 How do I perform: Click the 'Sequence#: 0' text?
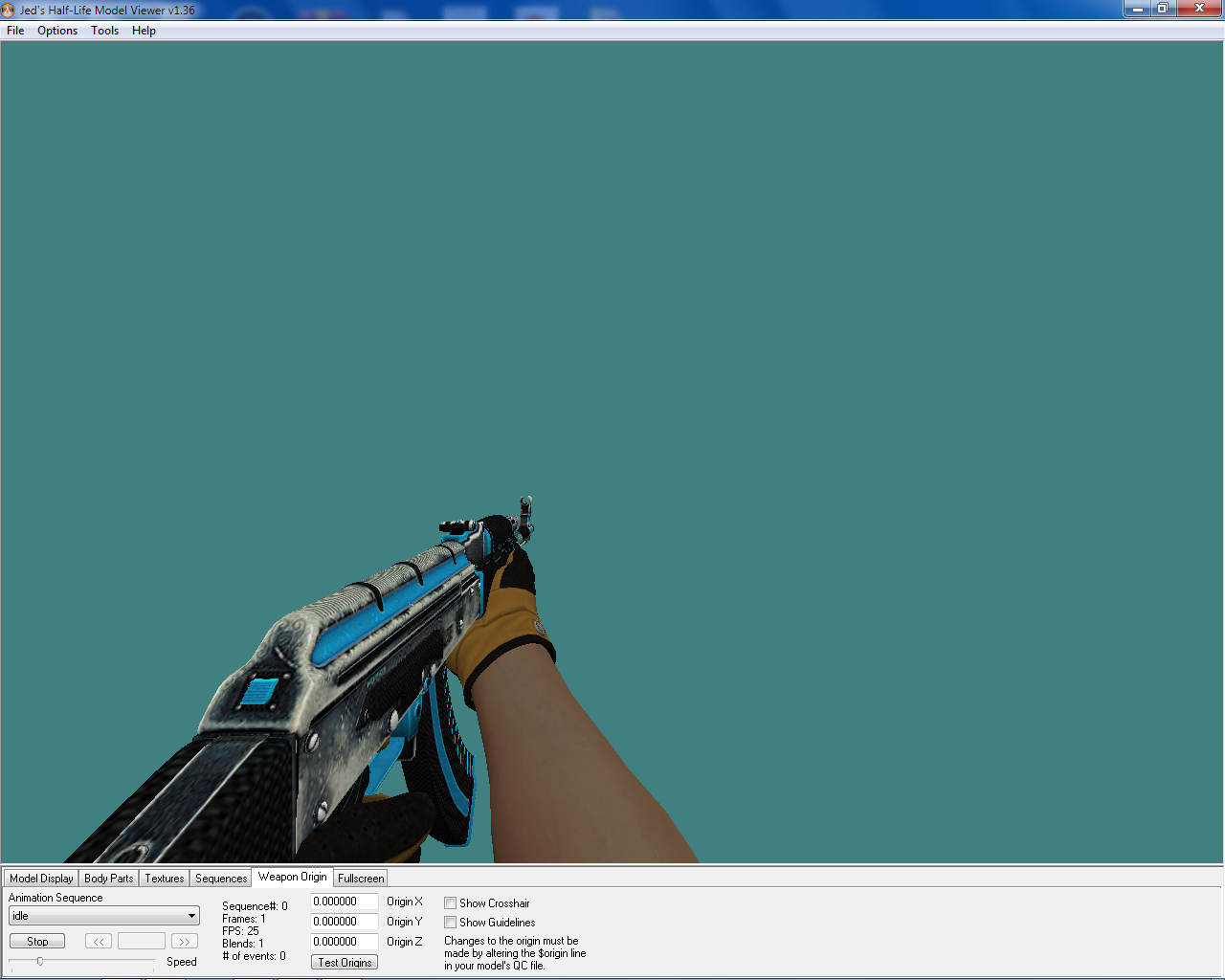[x=255, y=906]
